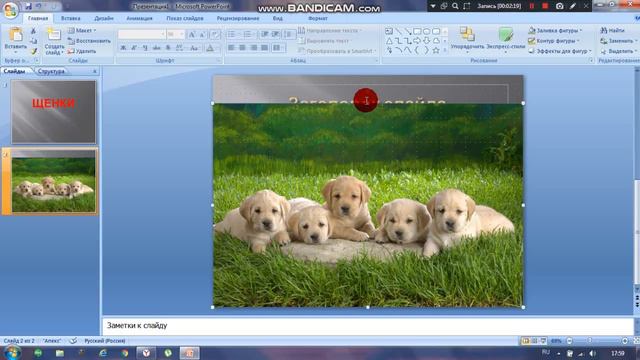Toggle italic formatting with К

pos(134,48)
